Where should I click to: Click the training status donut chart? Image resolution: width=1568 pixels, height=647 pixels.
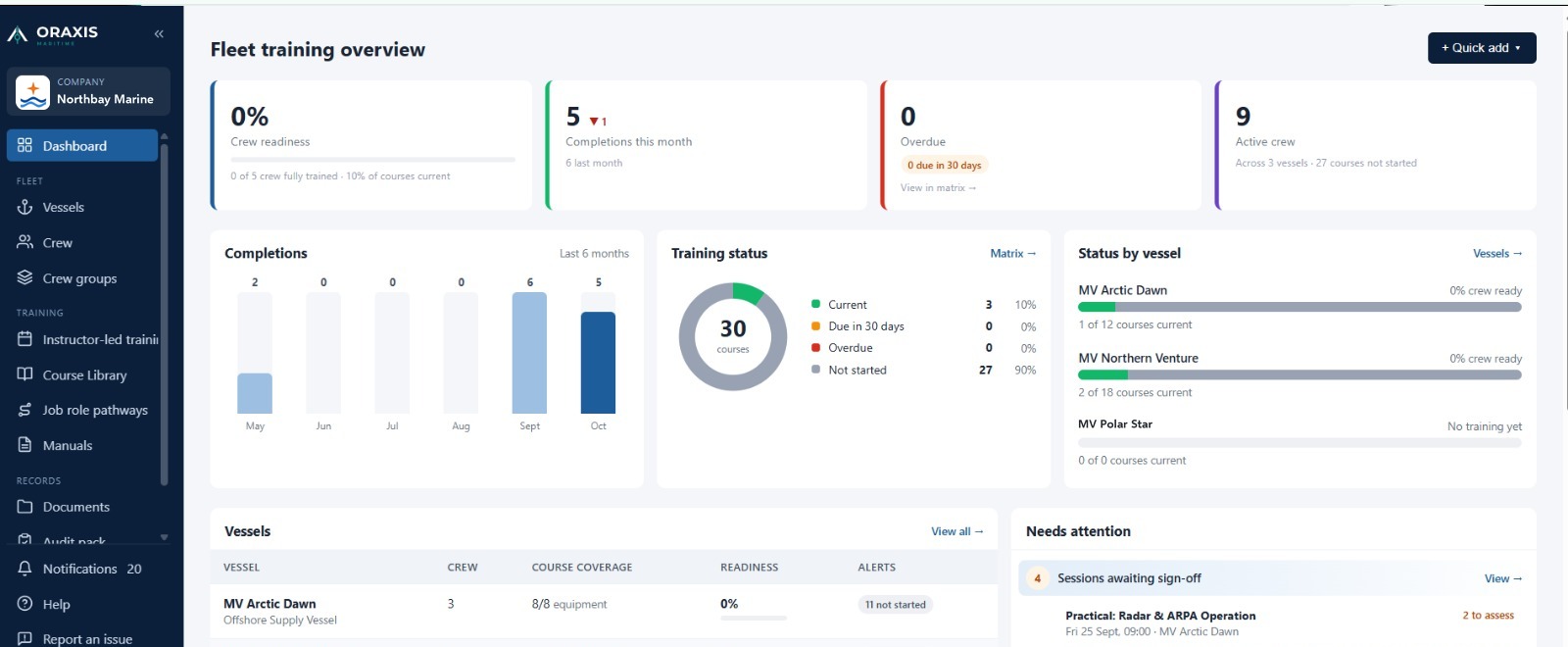click(733, 336)
